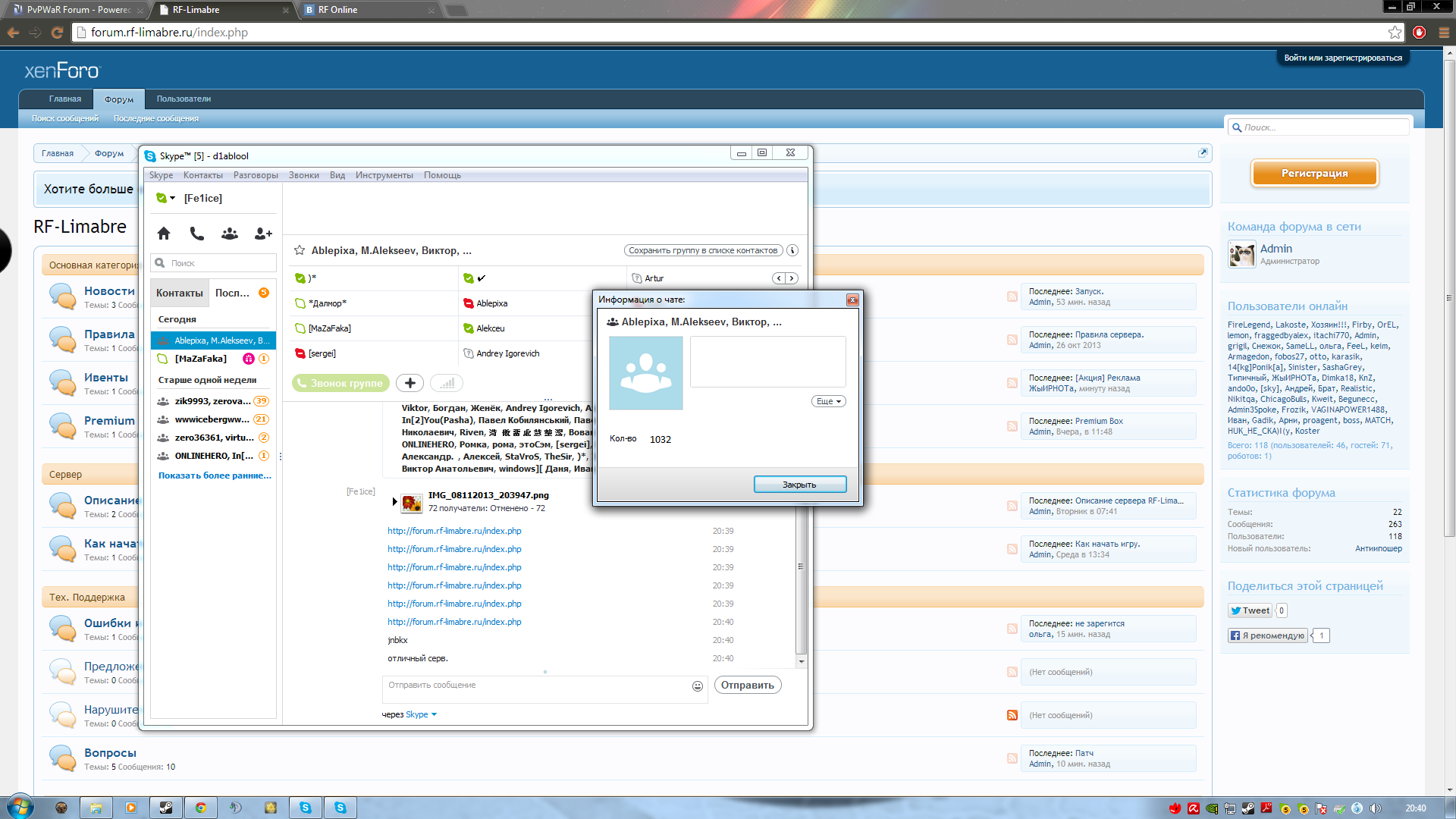Open the Skype phone dial icon
This screenshot has width=1456, height=819.
[x=197, y=234]
